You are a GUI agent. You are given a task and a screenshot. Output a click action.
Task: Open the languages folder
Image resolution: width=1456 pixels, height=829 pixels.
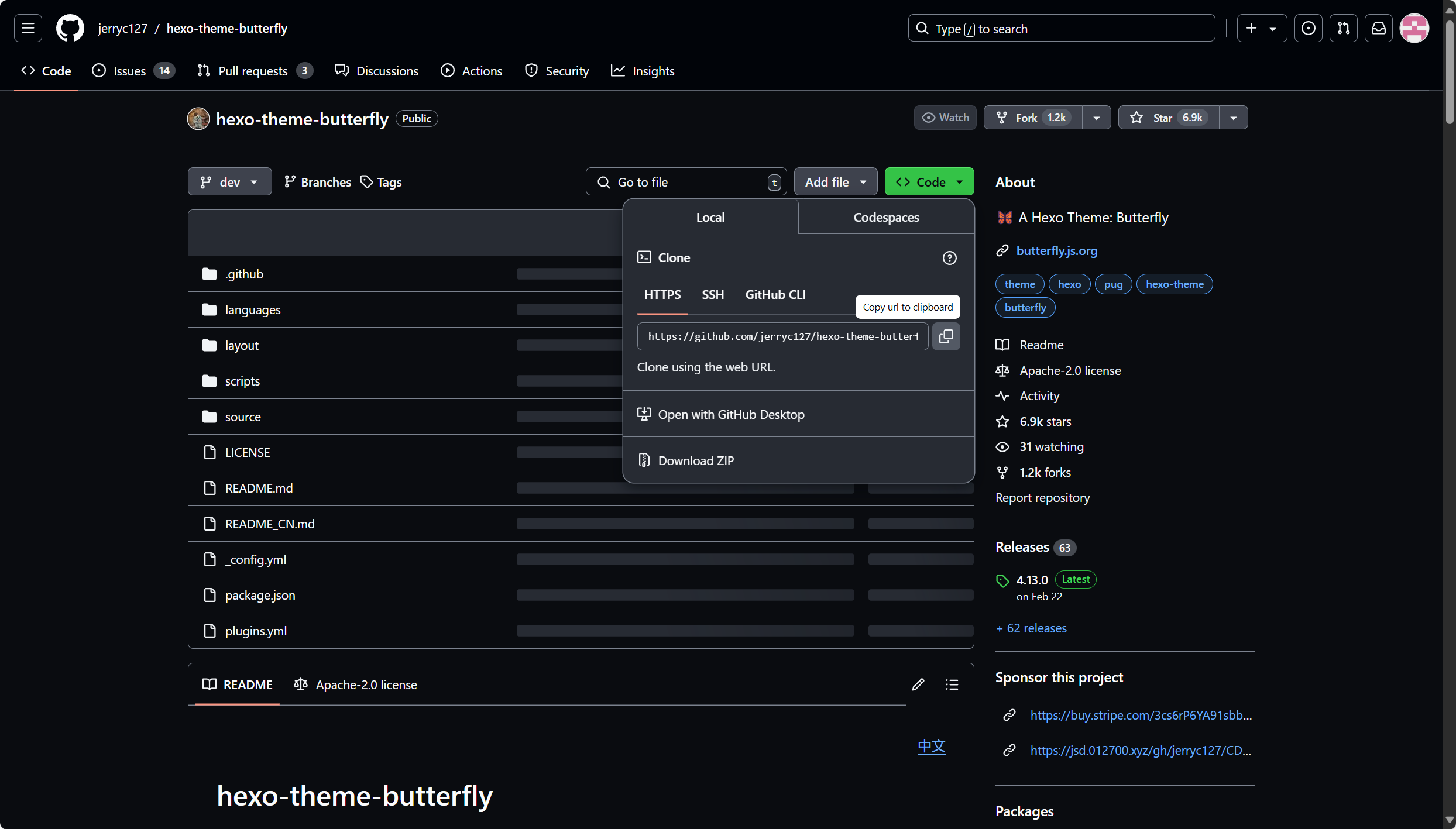[x=253, y=309]
